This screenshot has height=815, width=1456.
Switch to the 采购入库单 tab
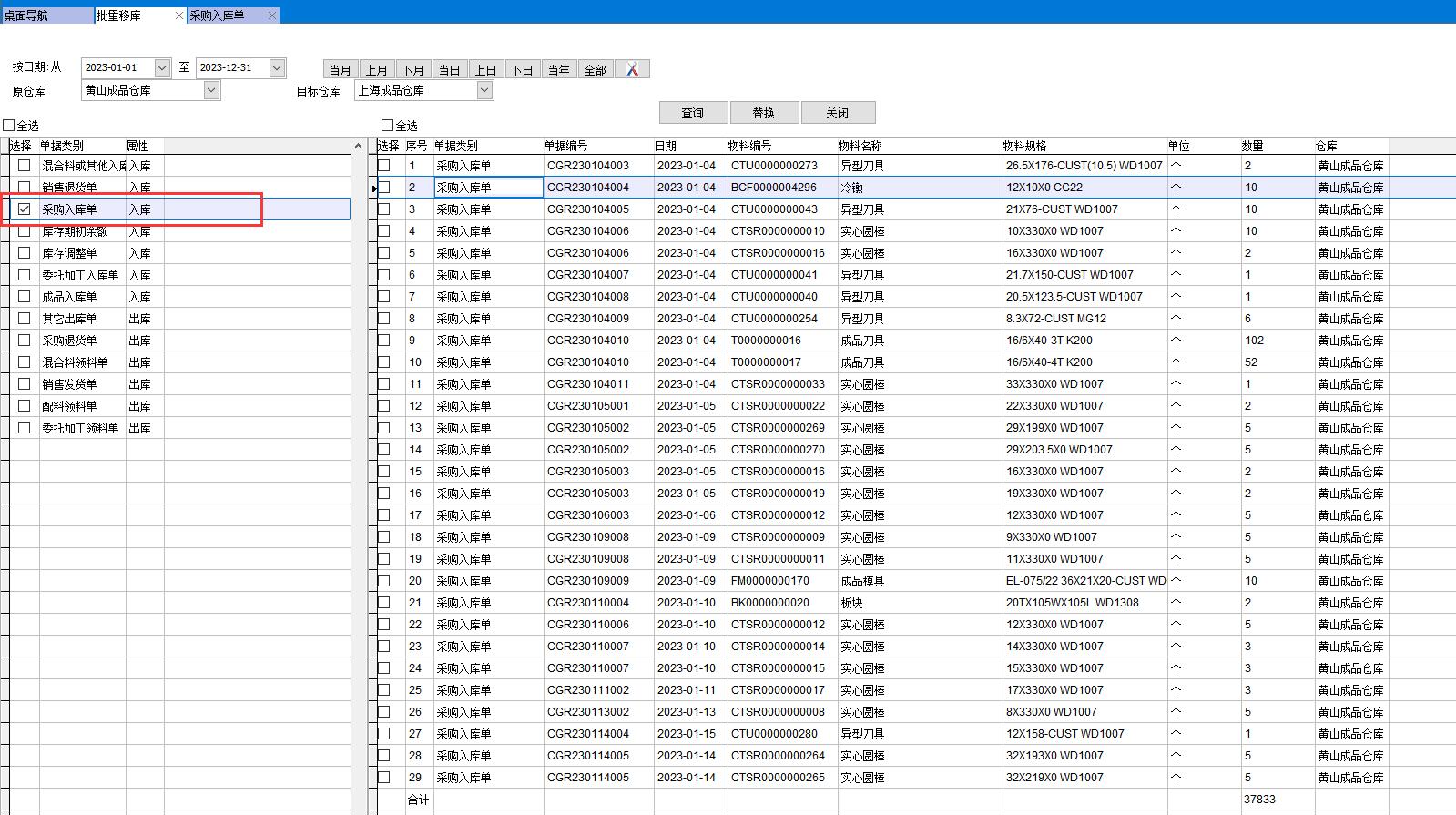point(219,15)
